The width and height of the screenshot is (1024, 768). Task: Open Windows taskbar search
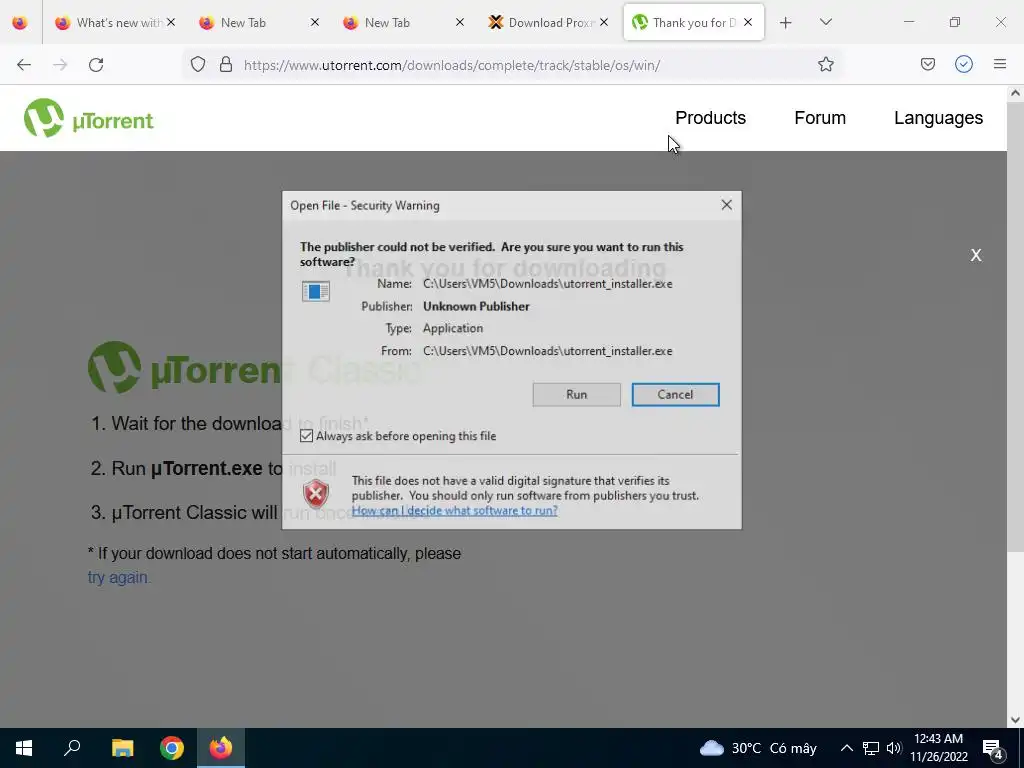point(72,748)
